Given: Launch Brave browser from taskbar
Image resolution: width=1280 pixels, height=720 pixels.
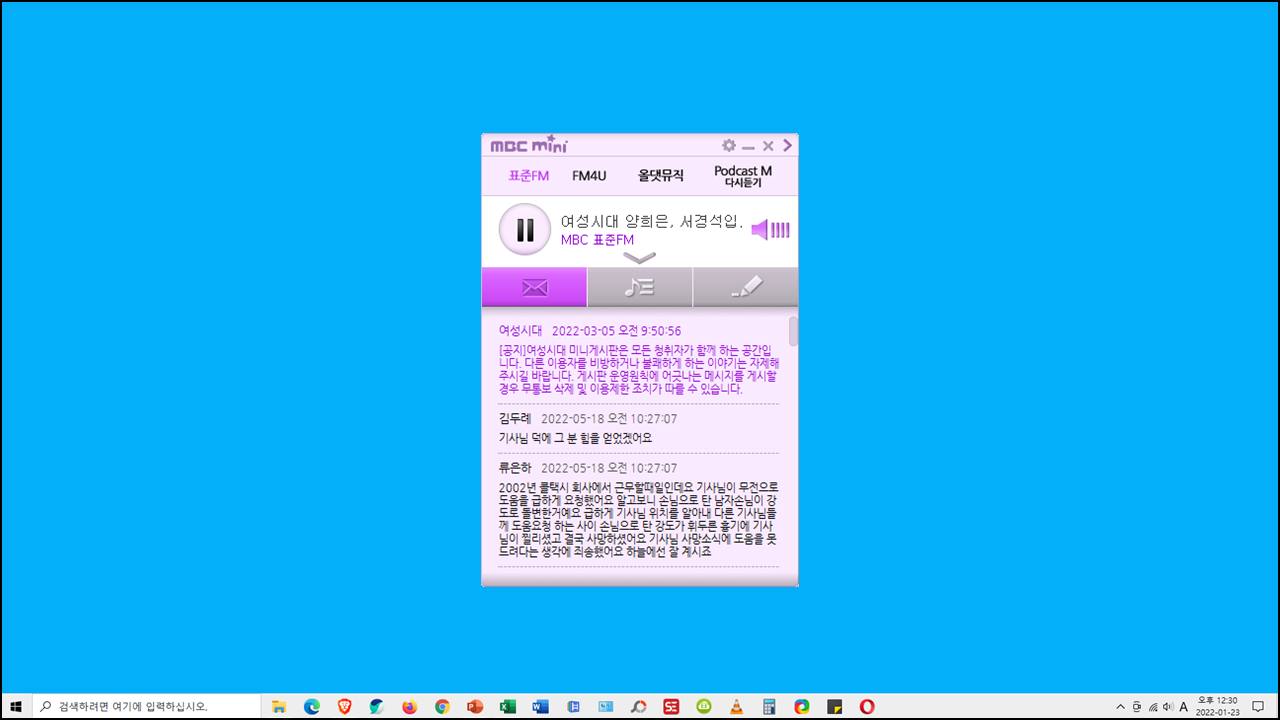Looking at the screenshot, I should [344, 706].
